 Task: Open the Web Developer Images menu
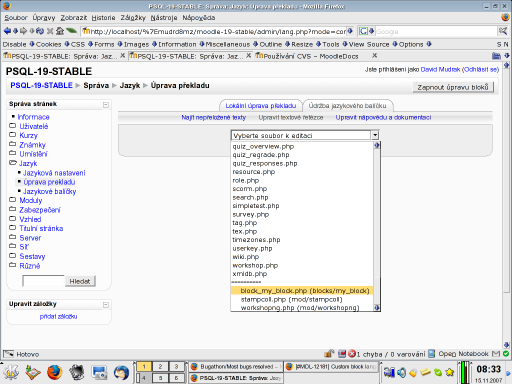click(136, 44)
